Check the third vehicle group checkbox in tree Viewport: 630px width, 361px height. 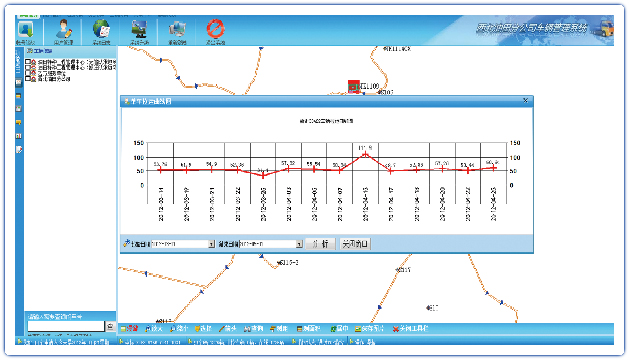click(28, 73)
